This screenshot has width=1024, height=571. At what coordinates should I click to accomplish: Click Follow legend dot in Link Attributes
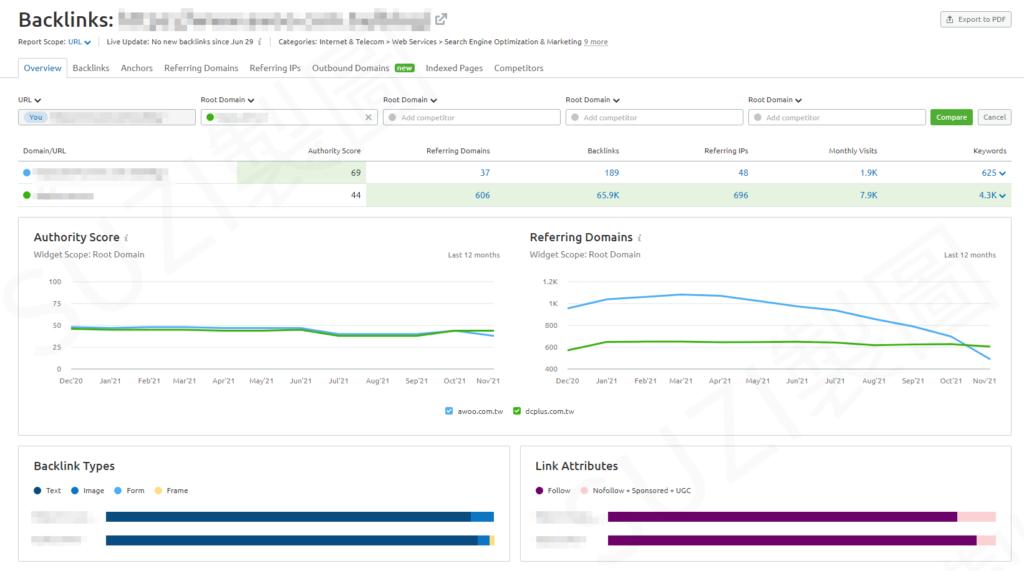[539, 491]
